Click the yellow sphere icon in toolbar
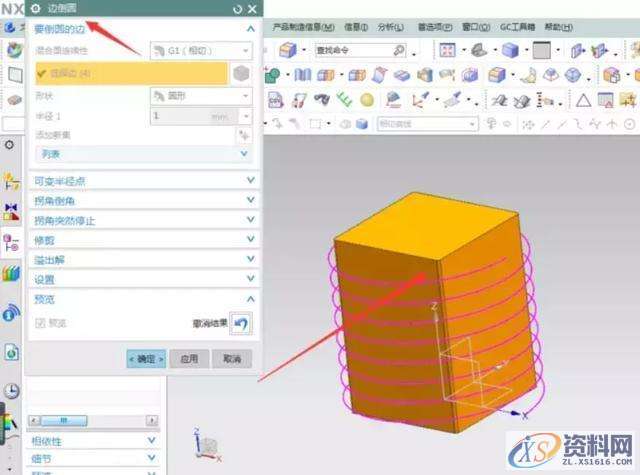 click(367, 99)
